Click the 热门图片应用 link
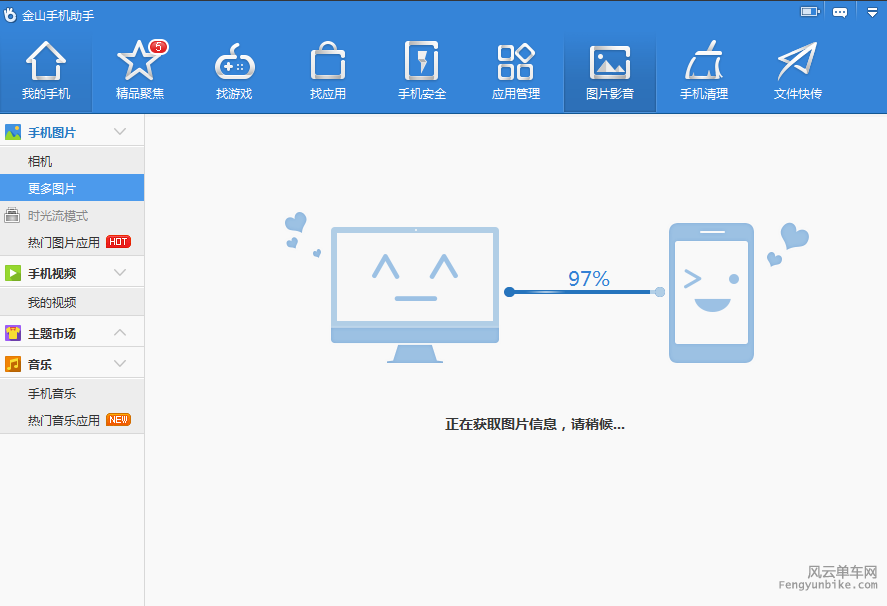This screenshot has width=887, height=606. click(x=64, y=242)
